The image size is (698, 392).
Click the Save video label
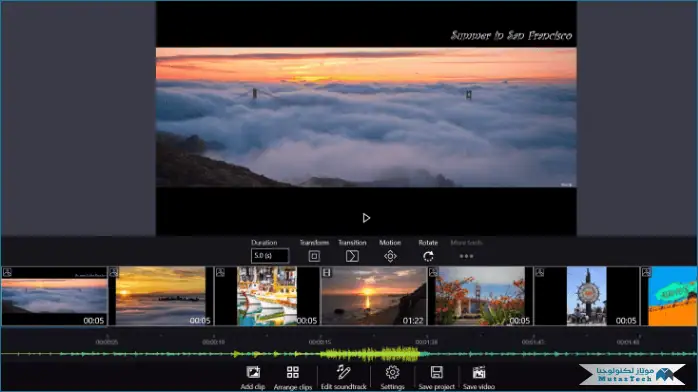click(x=479, y=387)
